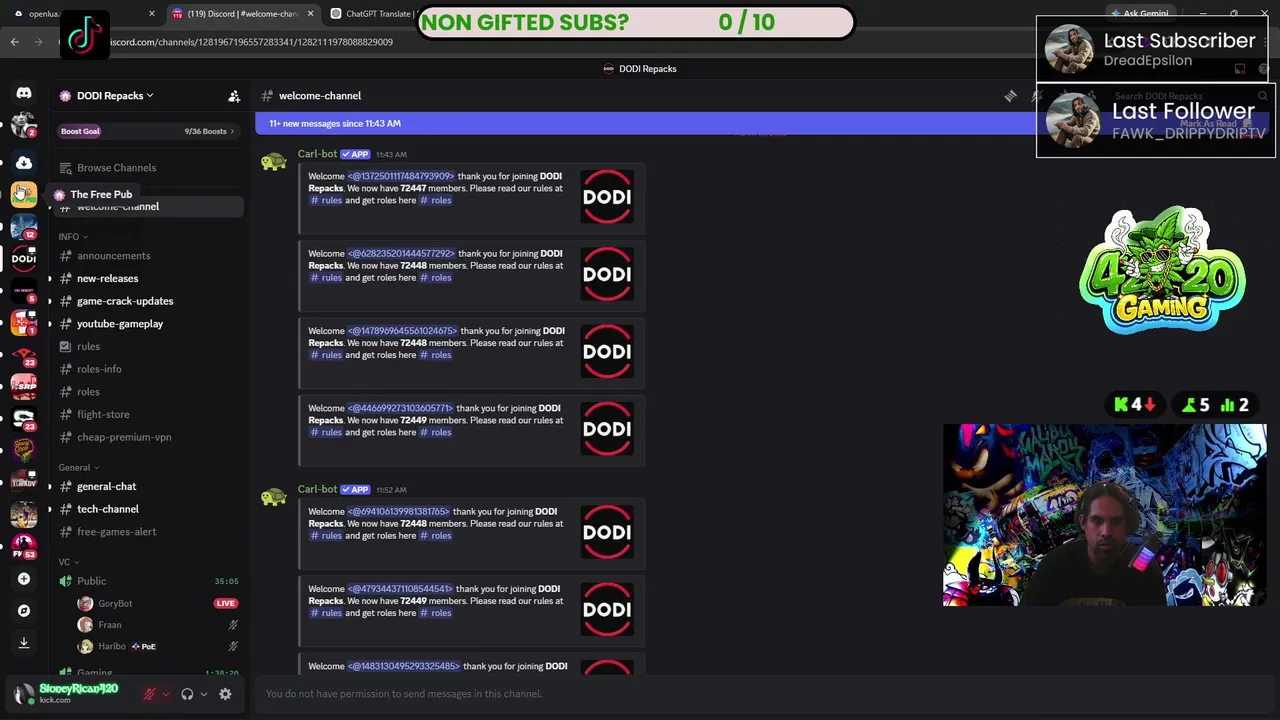Image resolution: width=1280 pixels, height=720 pixels.
Task: Select user Haribo in voice channel
Action: pyautogui.click(x=158, y=647)
